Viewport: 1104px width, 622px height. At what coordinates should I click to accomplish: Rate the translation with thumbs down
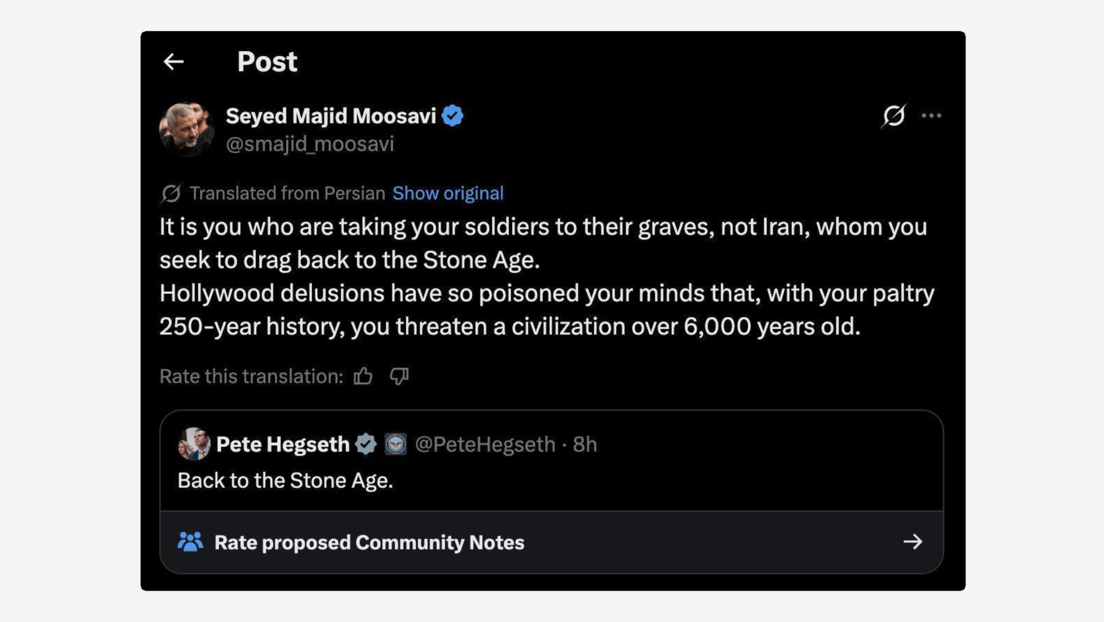coord(399,376)
